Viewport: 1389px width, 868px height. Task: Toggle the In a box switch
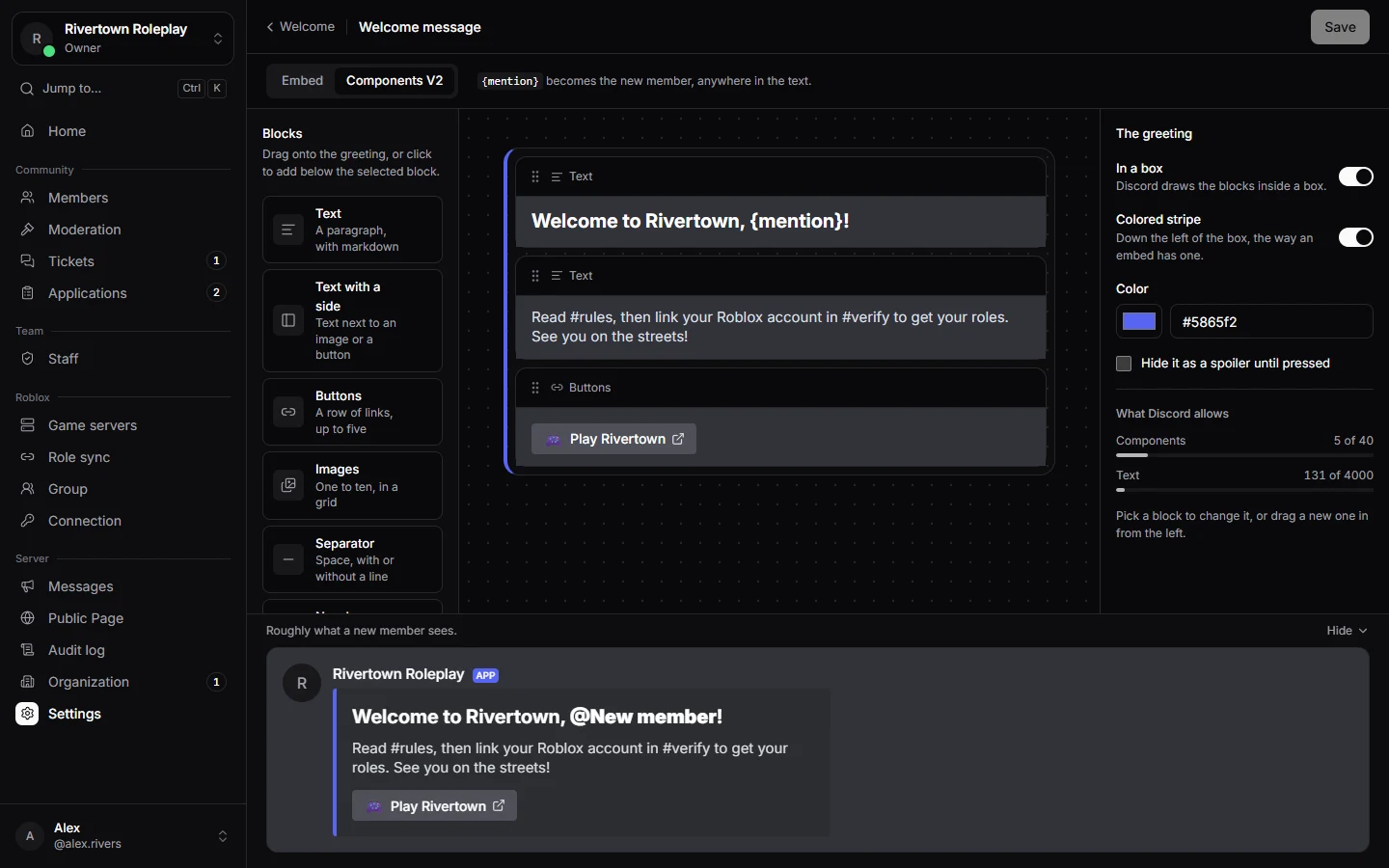[1355, 176]
